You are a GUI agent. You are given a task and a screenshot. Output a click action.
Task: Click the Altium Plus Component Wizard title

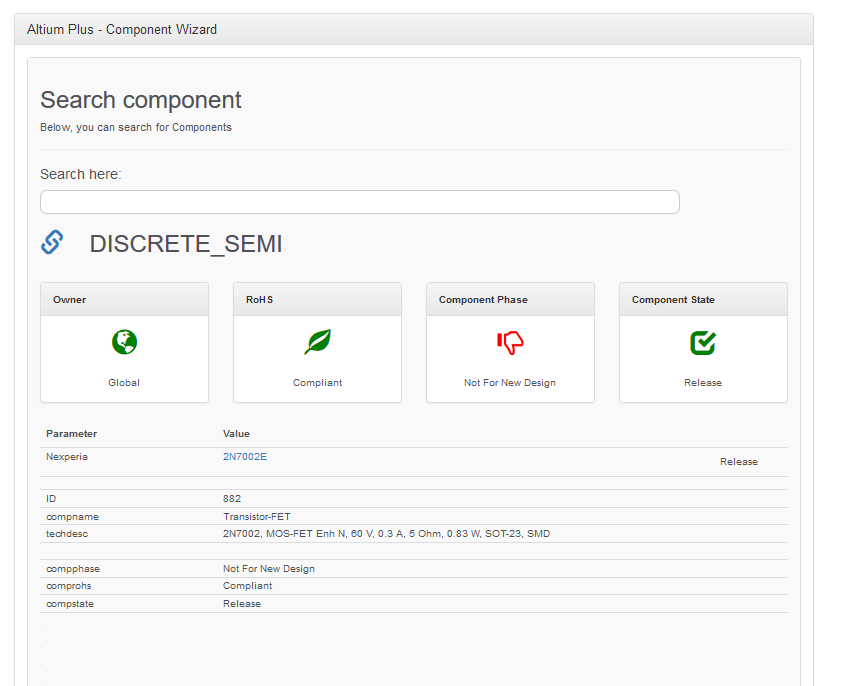pos(122,29)
